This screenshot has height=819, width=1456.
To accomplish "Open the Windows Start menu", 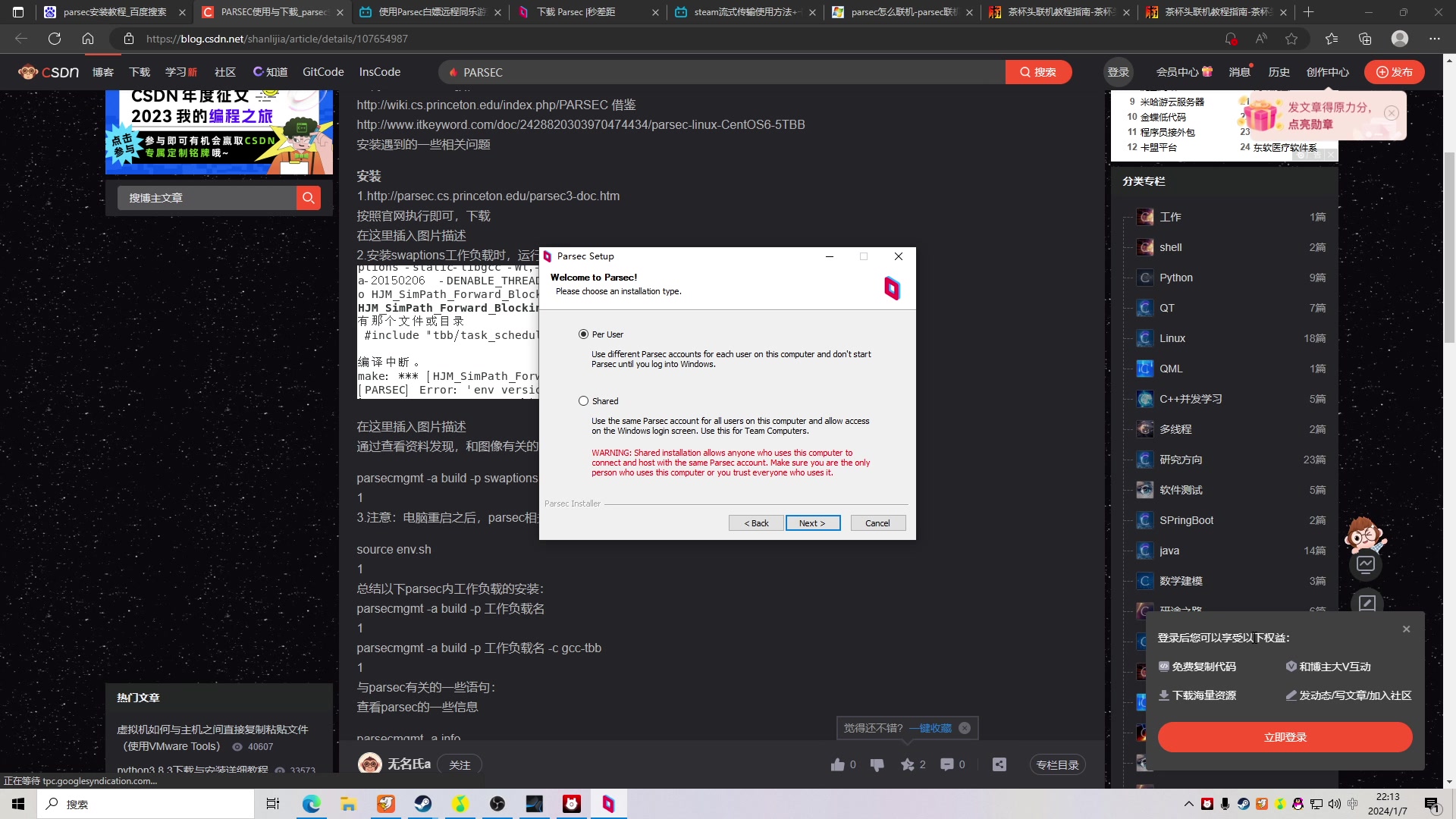I will point(18,804).
